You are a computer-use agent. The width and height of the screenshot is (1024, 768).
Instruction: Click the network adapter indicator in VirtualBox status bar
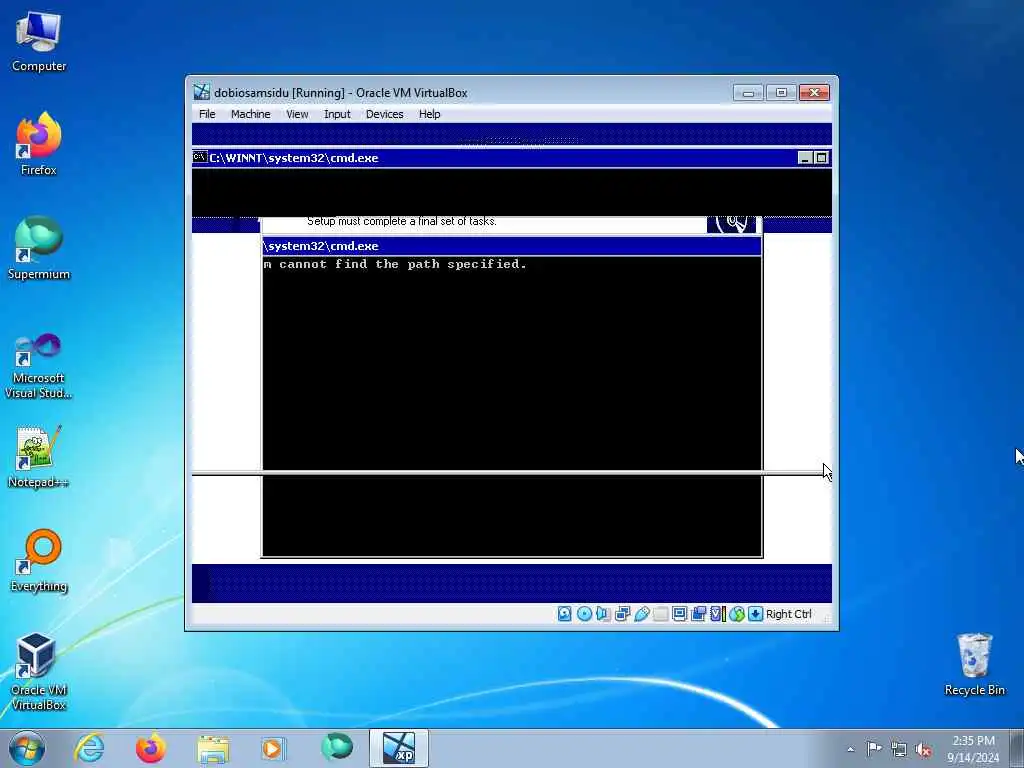point(622,614)
